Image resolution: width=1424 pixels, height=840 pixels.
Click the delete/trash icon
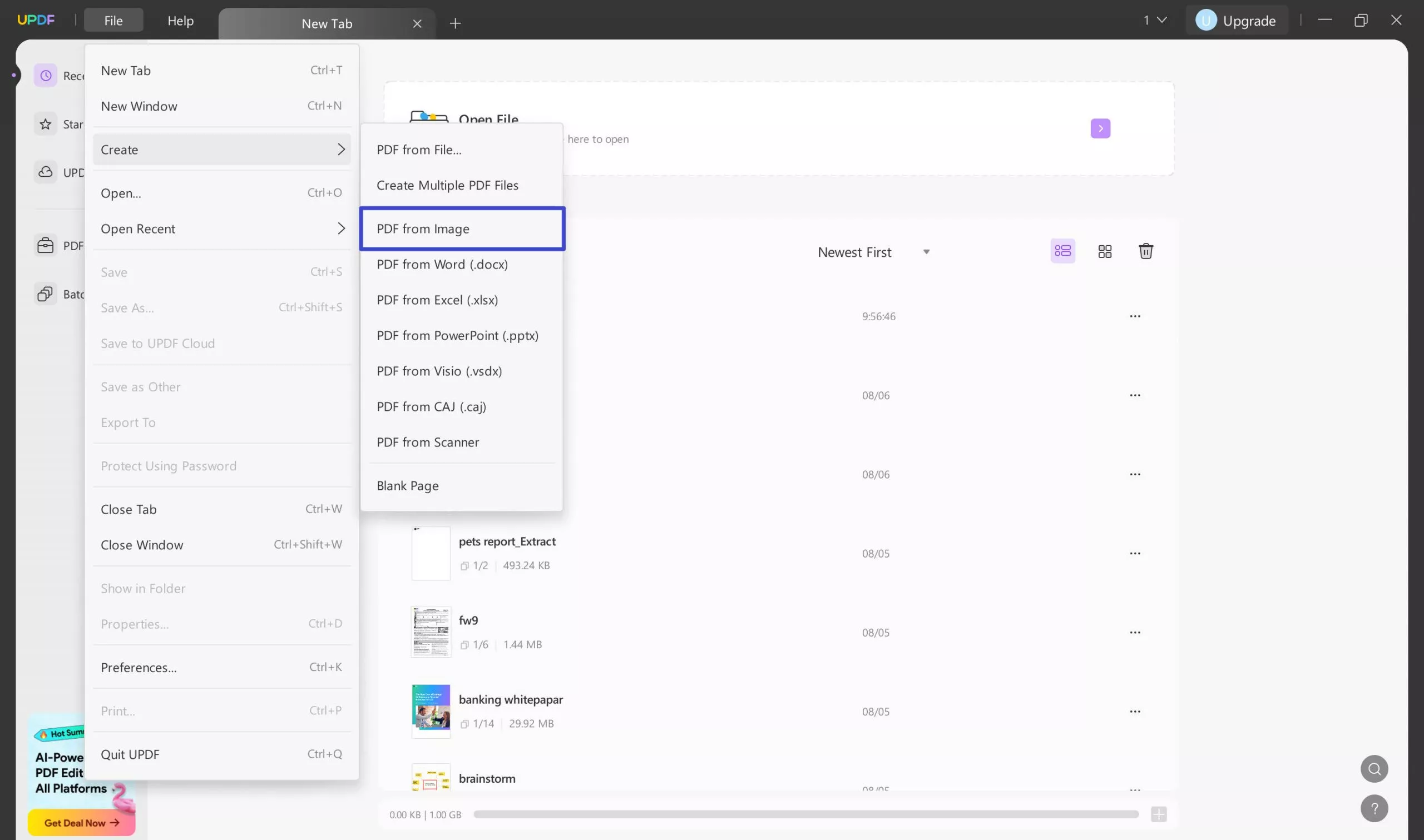pyautogui.click(x=1146, y=251)
